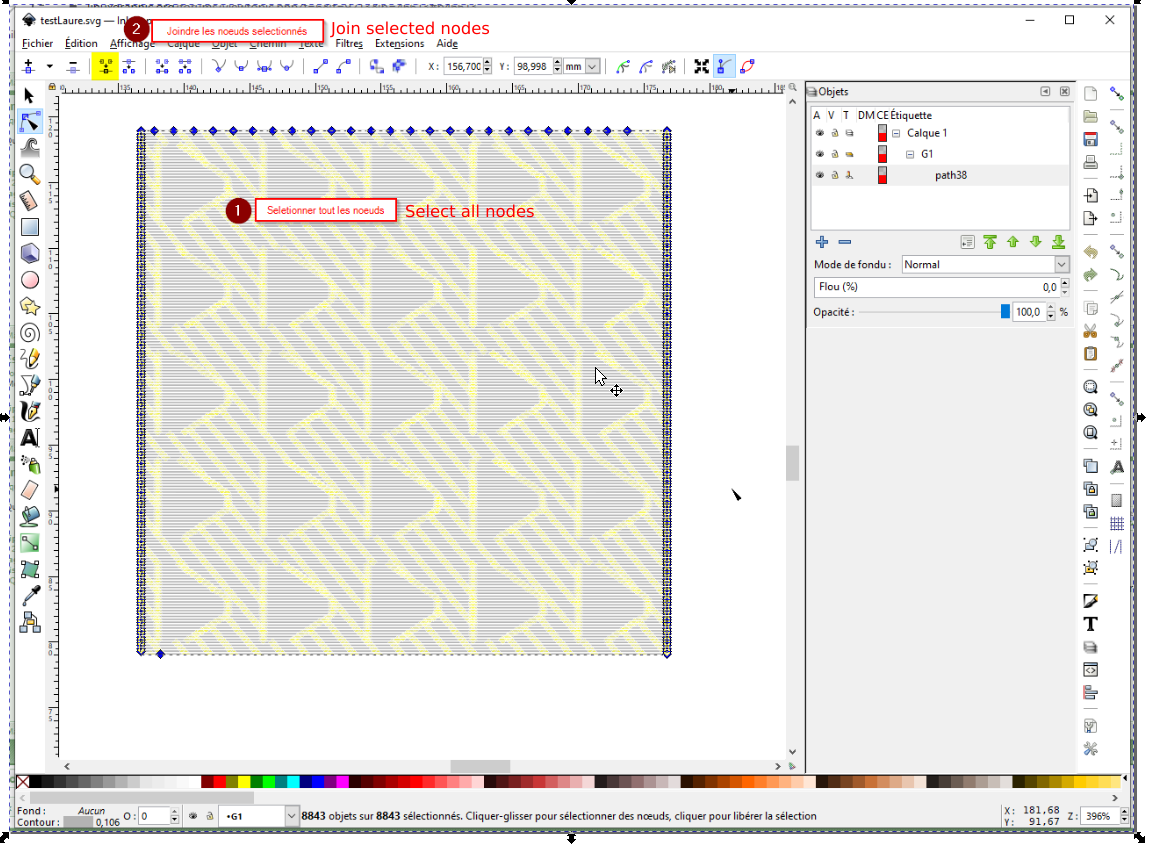This screenshot has width=1153, height=845.
Task: Open the Edition menu
Action: (81, 43)
